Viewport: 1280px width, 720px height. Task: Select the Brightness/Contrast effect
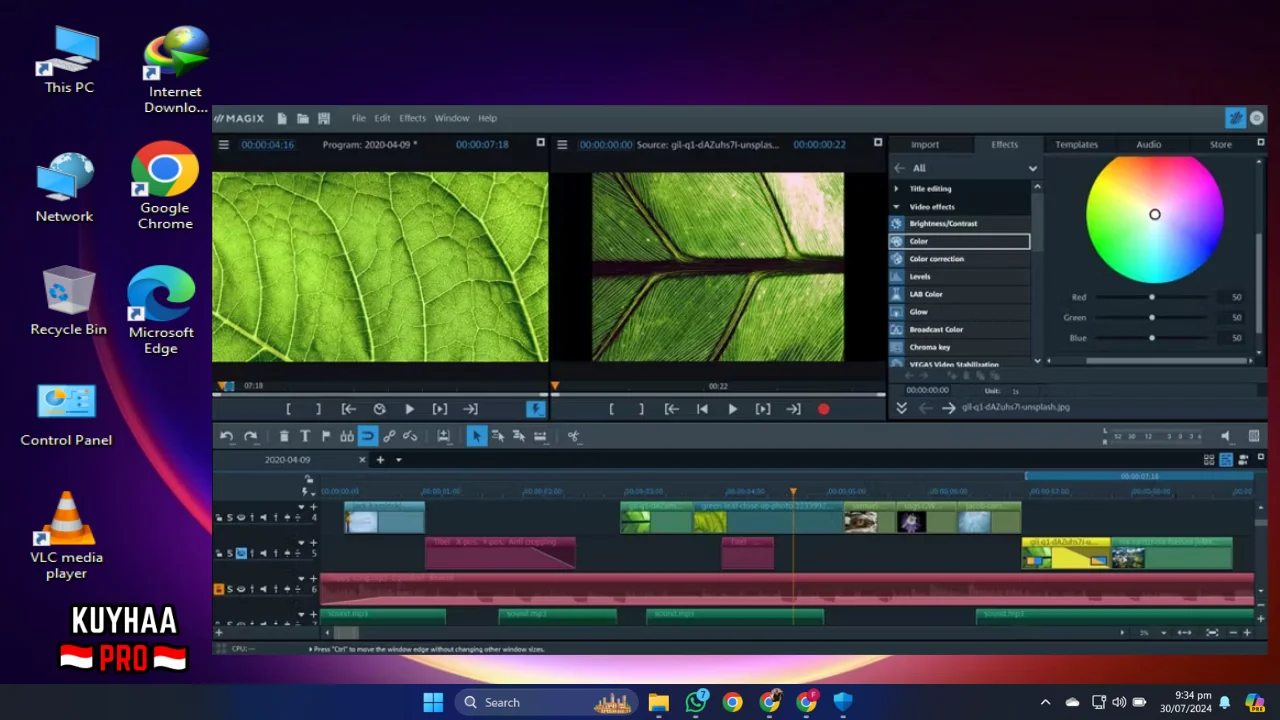click(959, 224)
